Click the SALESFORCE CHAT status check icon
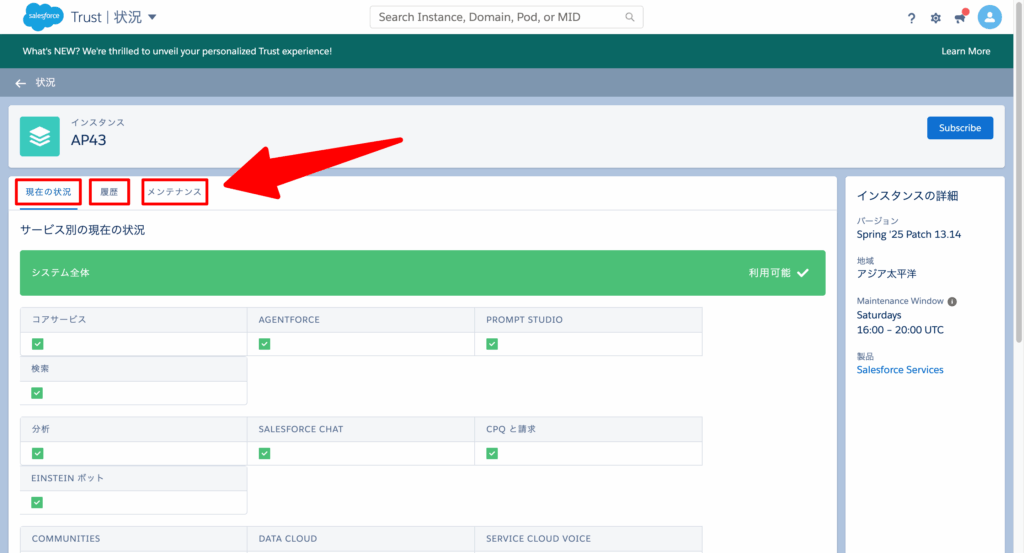Screen dimensions: 1024x553 (x=264, y=453)
